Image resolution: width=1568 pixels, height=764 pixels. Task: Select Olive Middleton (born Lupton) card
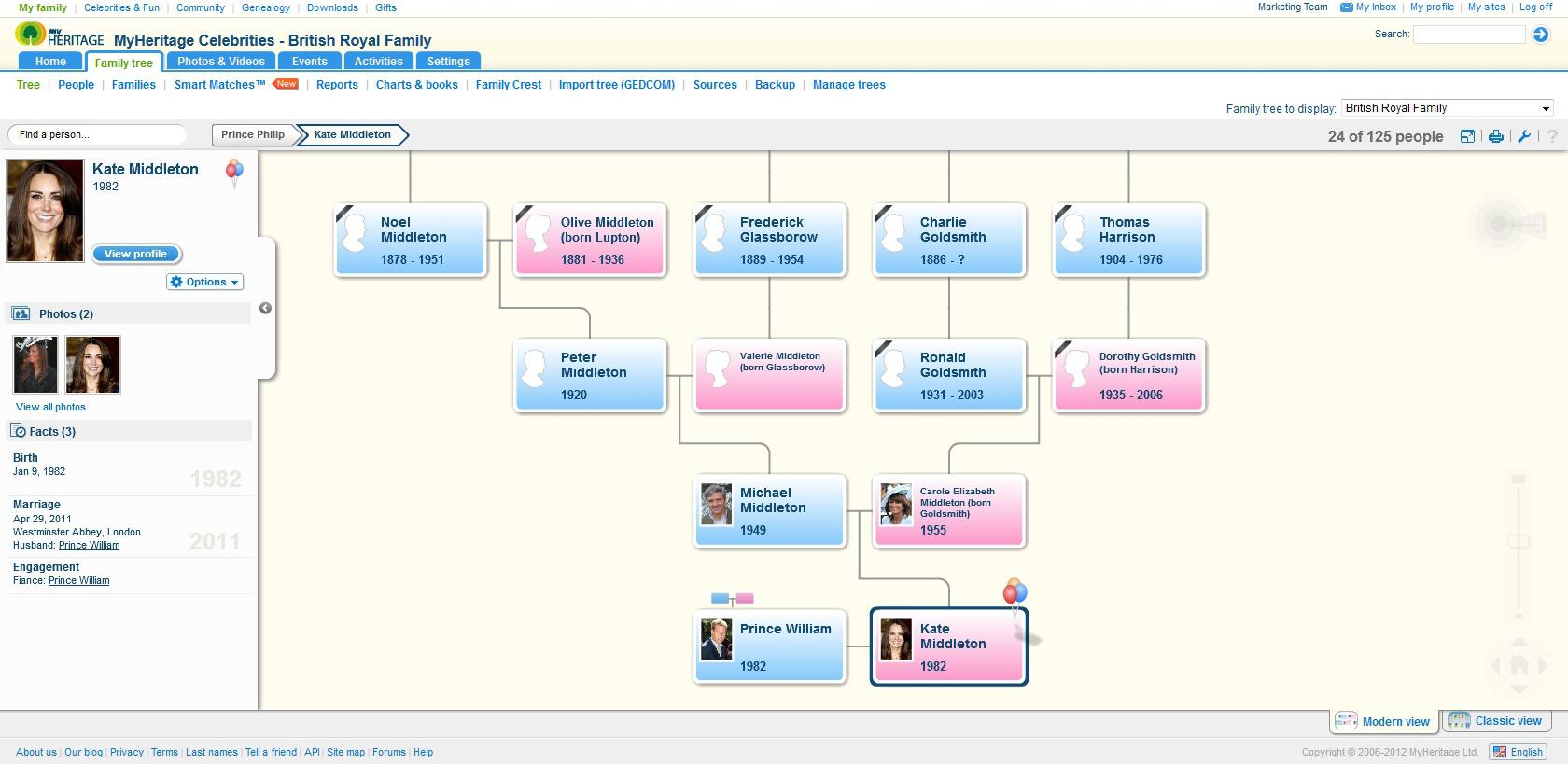590,240
